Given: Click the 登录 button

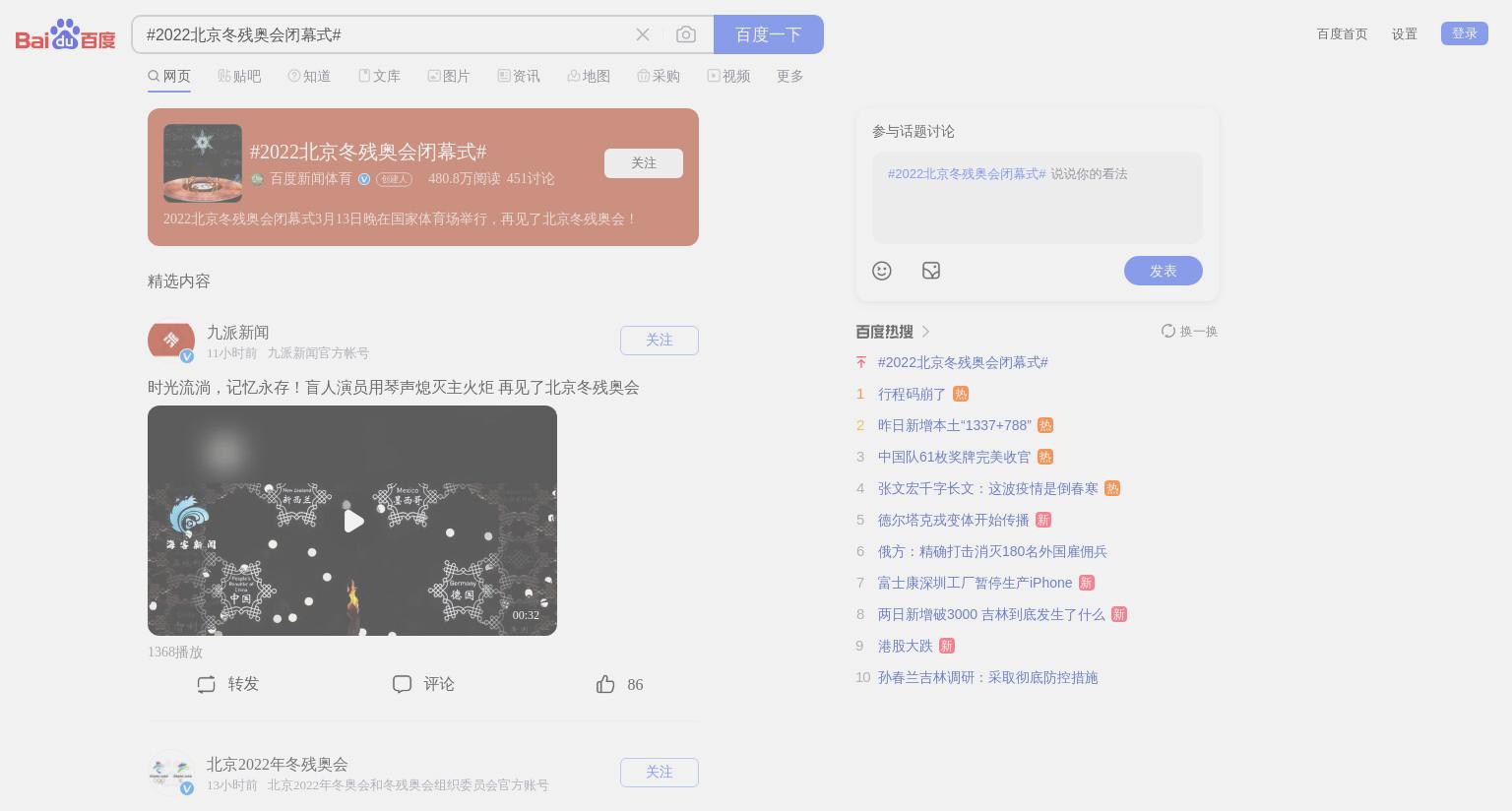Looking at the screenshot, I should pos(1465,33).
